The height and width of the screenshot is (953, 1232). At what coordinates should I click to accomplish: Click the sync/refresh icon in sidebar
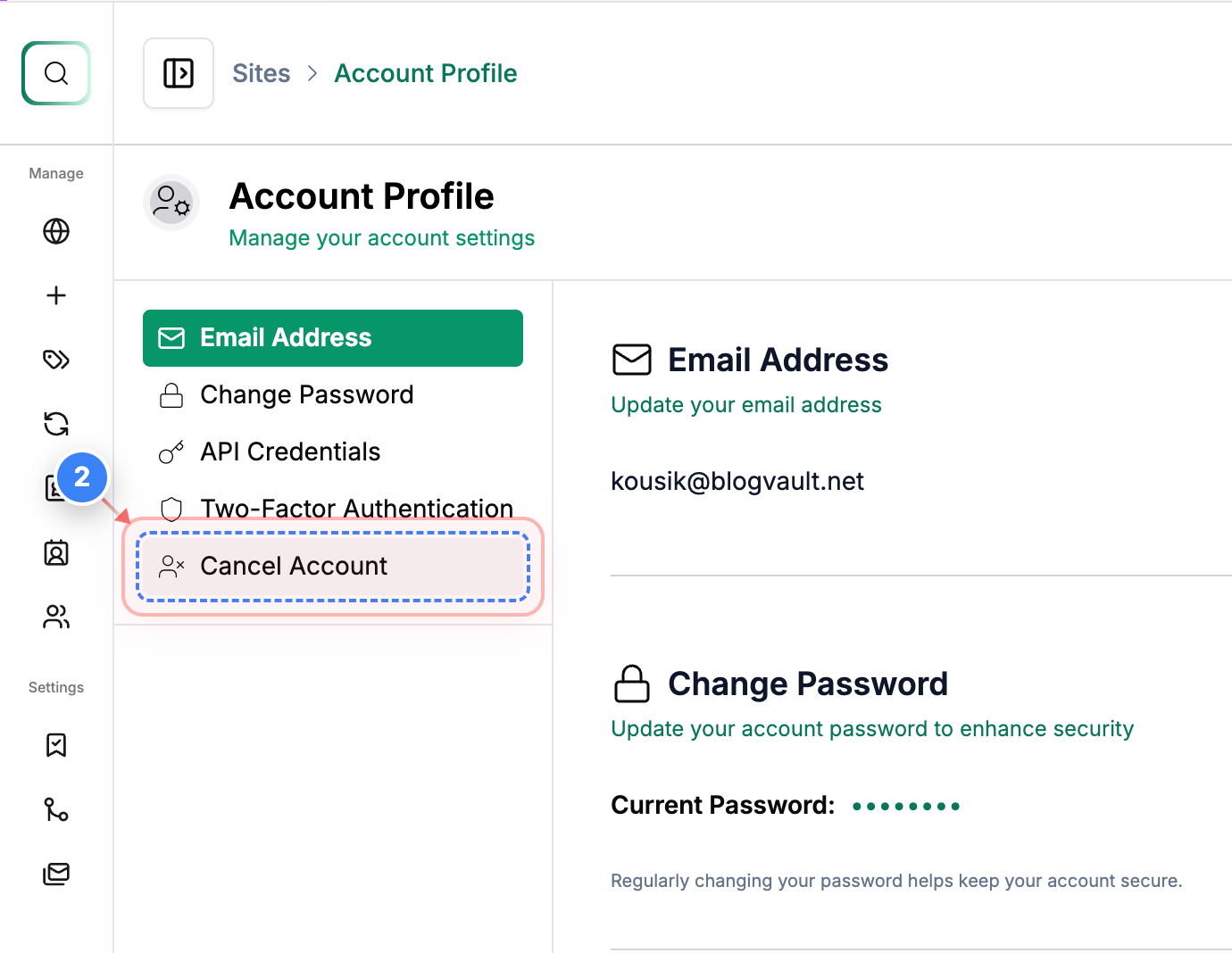coord(55,424)
